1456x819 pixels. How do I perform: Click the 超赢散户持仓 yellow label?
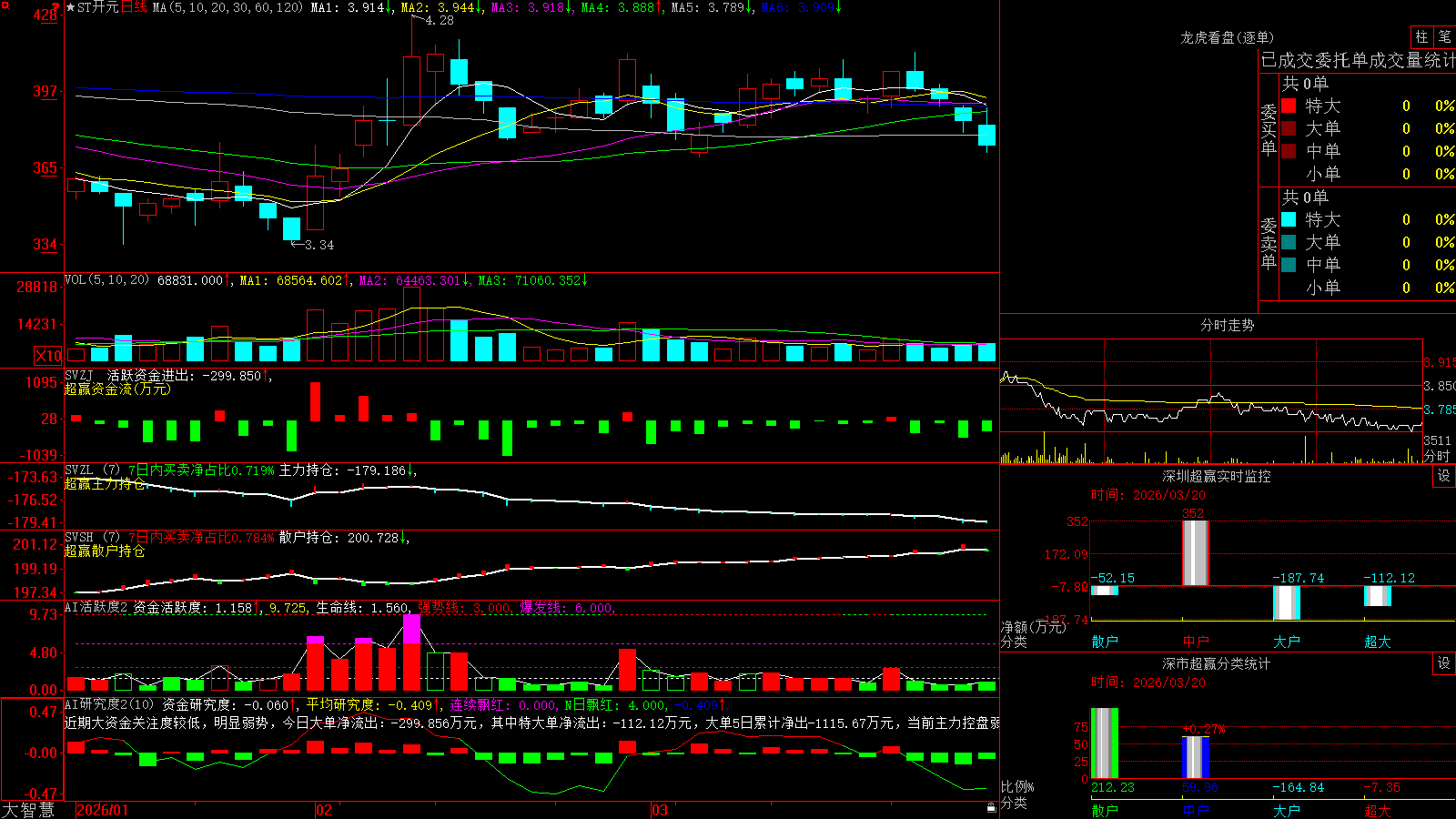click(105, 551)
